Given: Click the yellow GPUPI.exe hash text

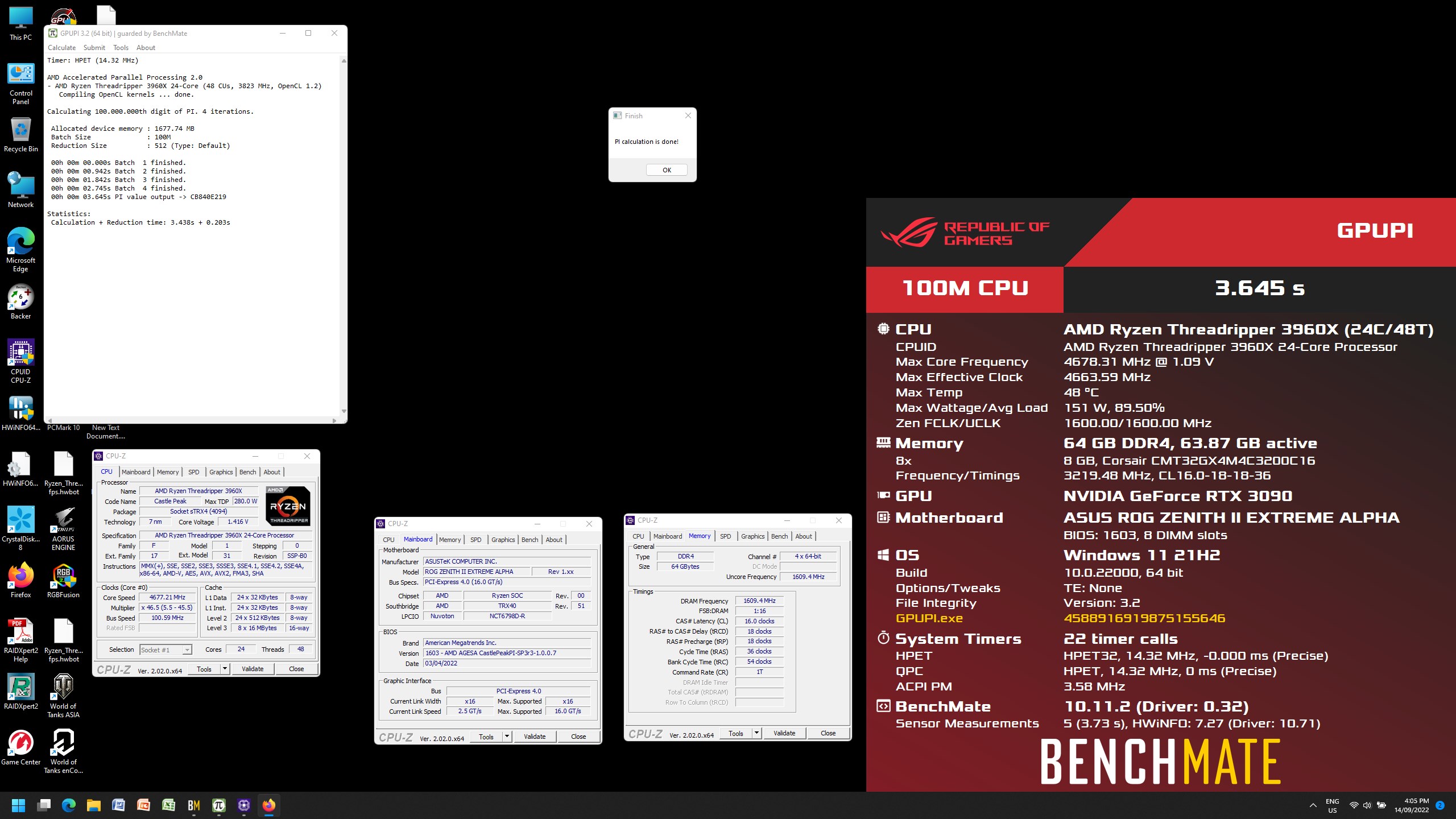Looking at the screenshot, I should pyautogui.click(x=1144, y=618).
